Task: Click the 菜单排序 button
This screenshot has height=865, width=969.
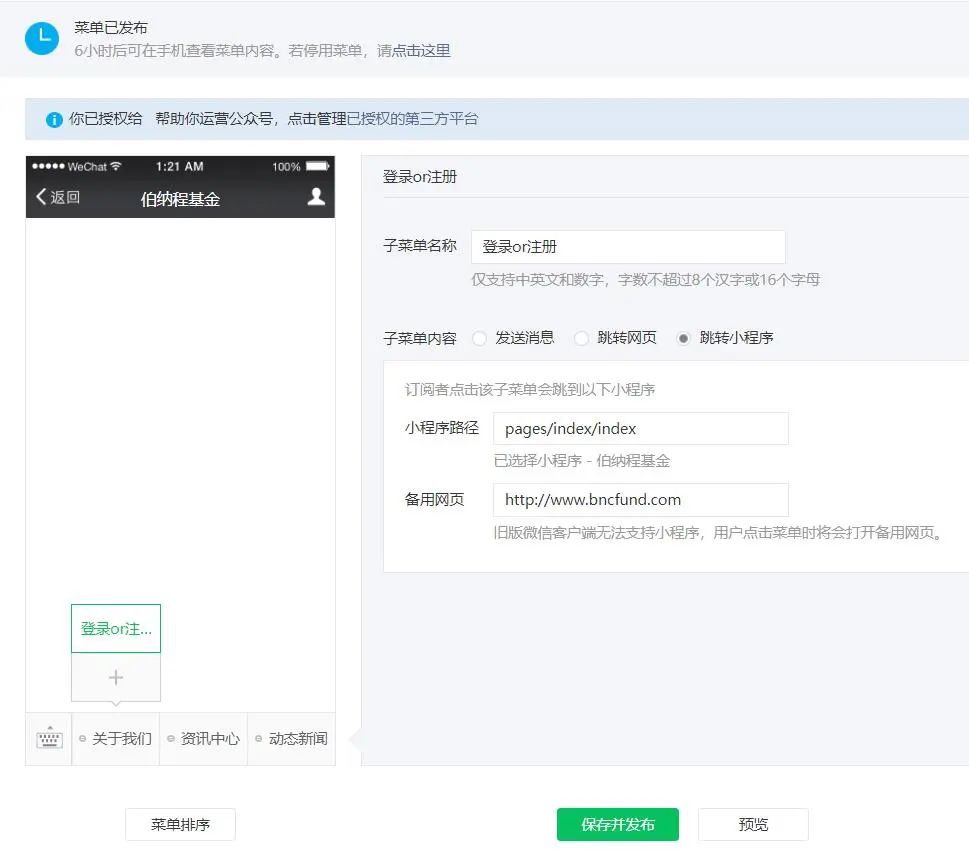Action: pyautogui.click(x=180, y=824)
